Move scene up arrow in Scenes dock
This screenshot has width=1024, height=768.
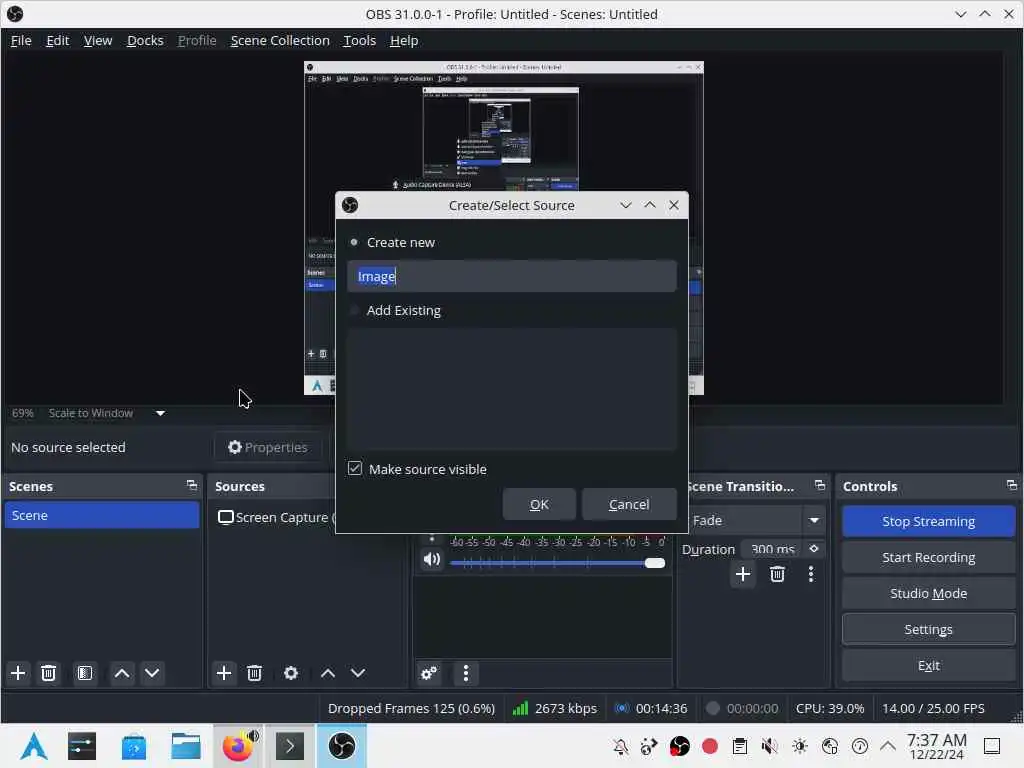121,673
